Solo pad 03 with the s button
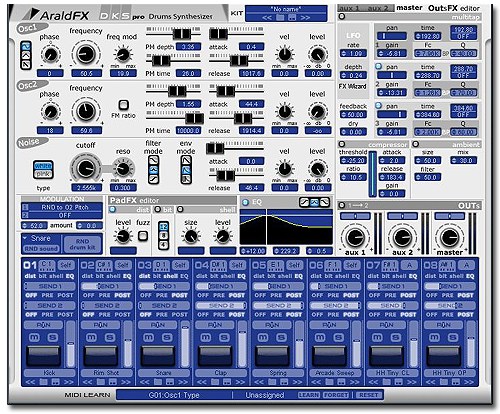Viewport: 500px width, 414px height. click(x=167, y=337)
